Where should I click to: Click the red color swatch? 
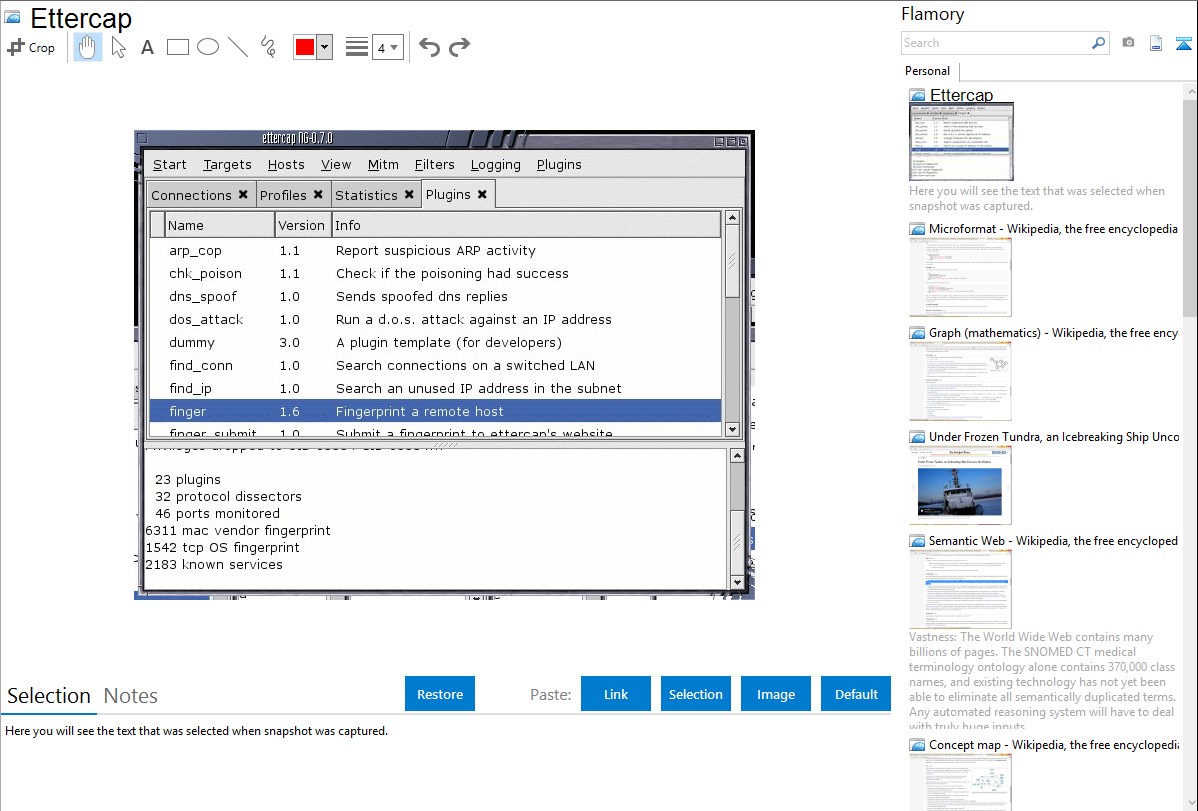[305, 47]
